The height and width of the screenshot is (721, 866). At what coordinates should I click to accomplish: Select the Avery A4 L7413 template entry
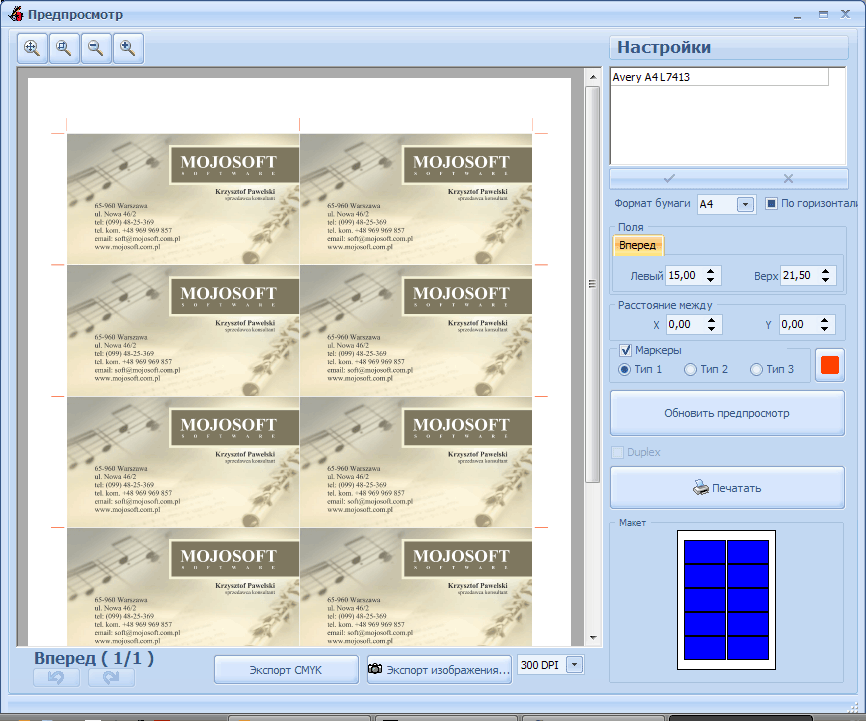pos(719,77)
